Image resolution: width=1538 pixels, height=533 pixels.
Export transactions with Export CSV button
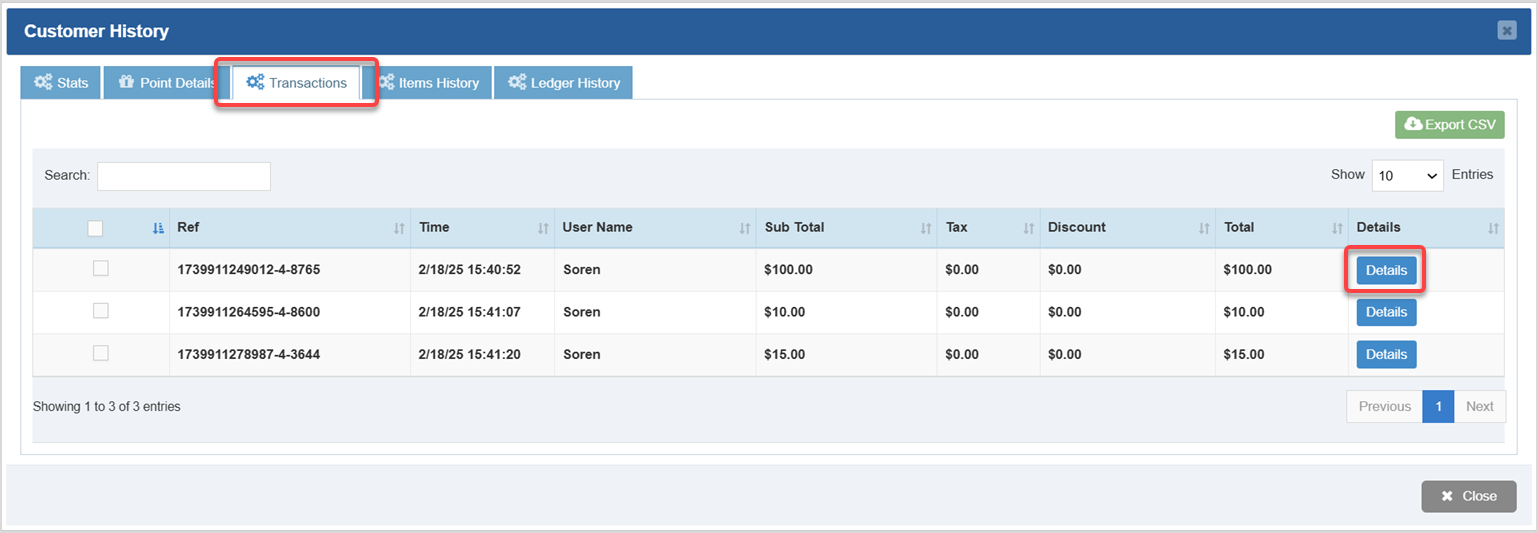tap(1450, 125)
